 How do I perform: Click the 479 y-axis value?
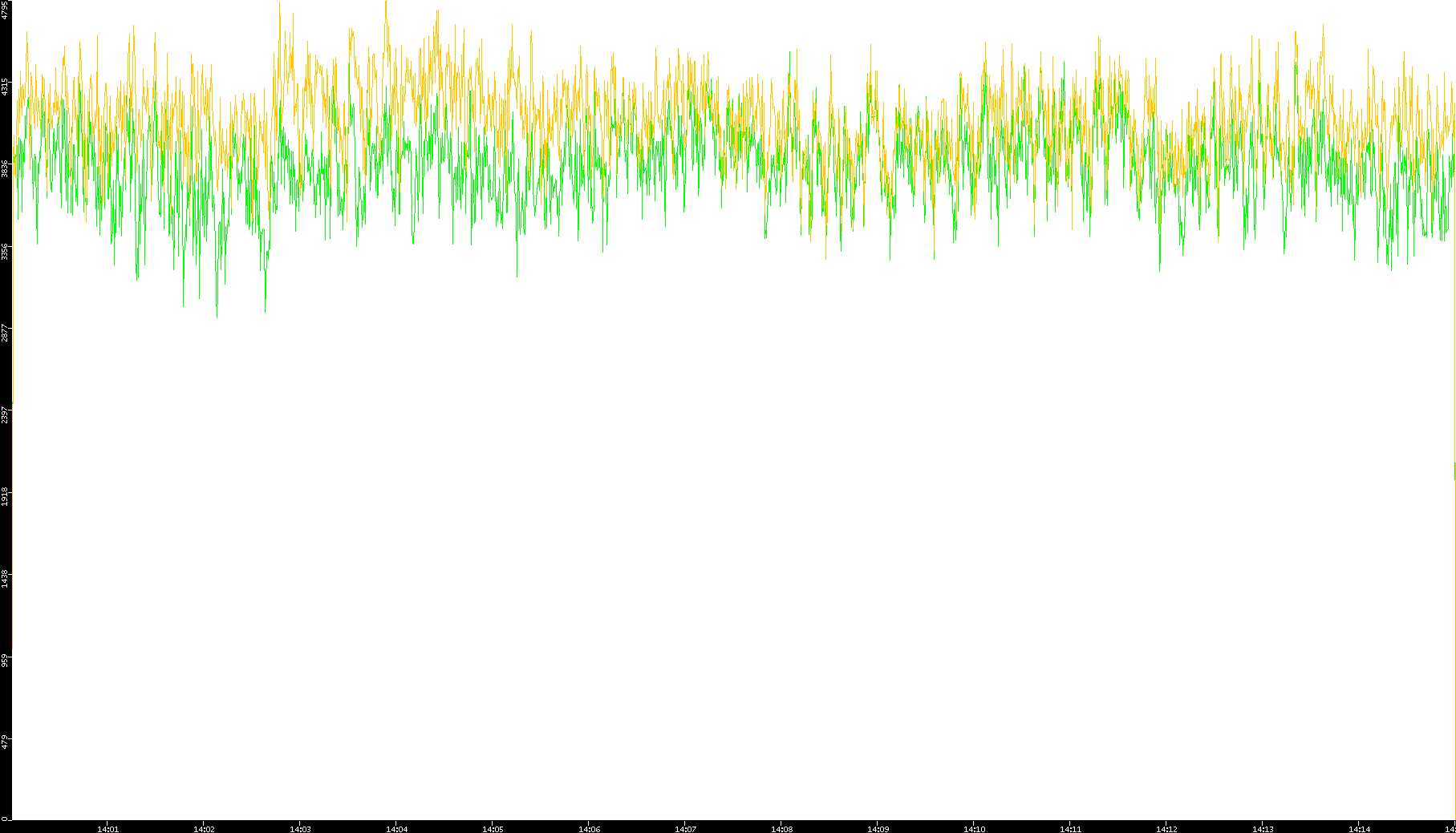tap(6, 742)
